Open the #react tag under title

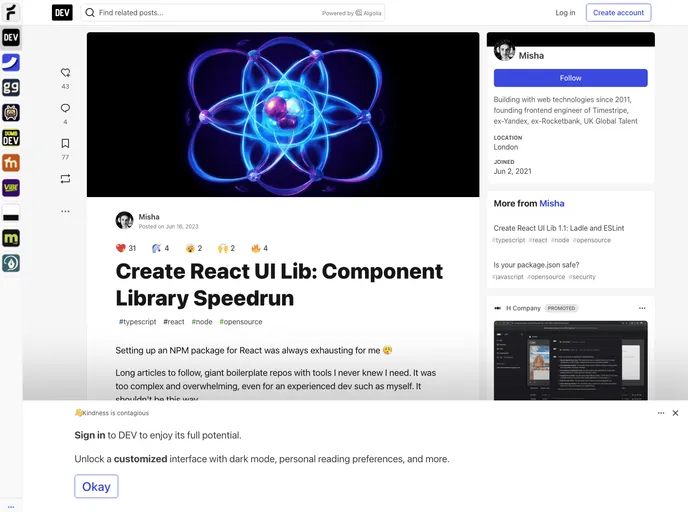click(174, 322)
